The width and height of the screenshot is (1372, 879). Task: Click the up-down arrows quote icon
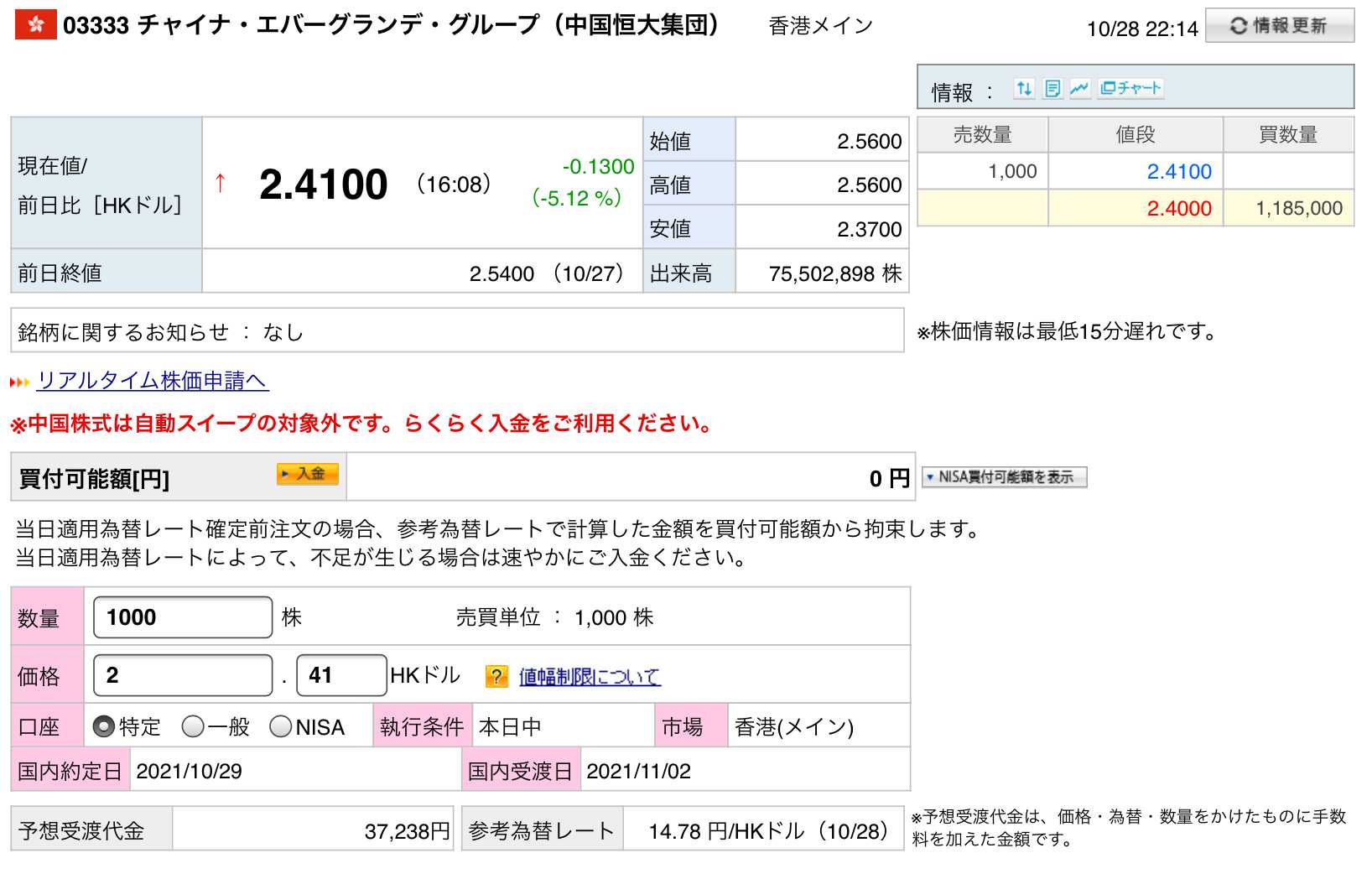(x=1023, y=88)
